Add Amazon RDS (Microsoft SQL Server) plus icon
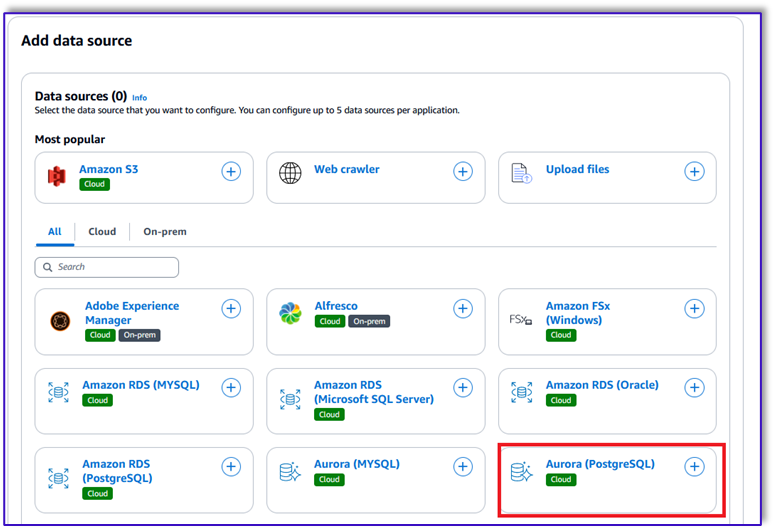The width and height of the screenshot is (774, 530). pyautogui.click(x=463, y=387)
